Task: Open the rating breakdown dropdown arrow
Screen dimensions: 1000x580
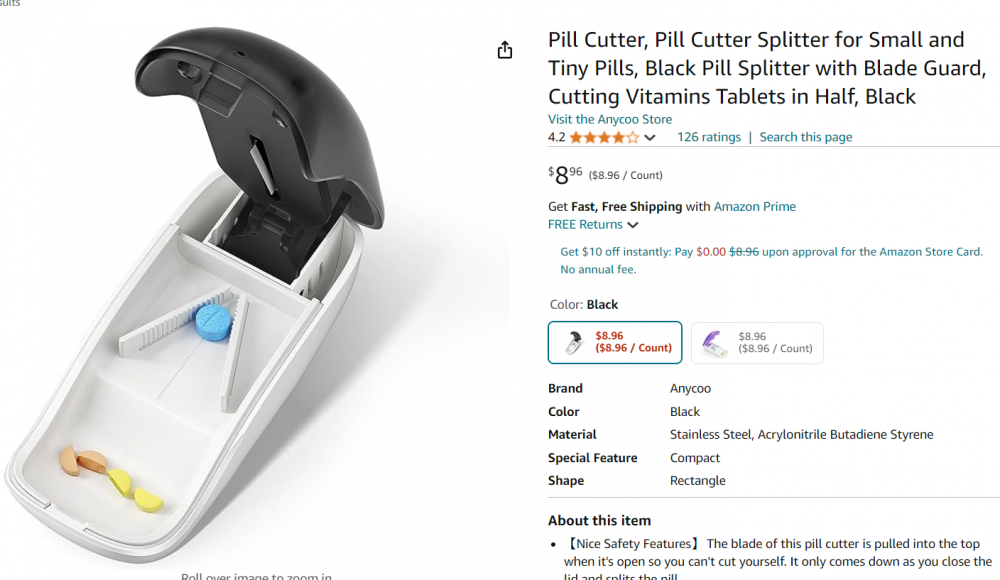Action: [650, 138]
